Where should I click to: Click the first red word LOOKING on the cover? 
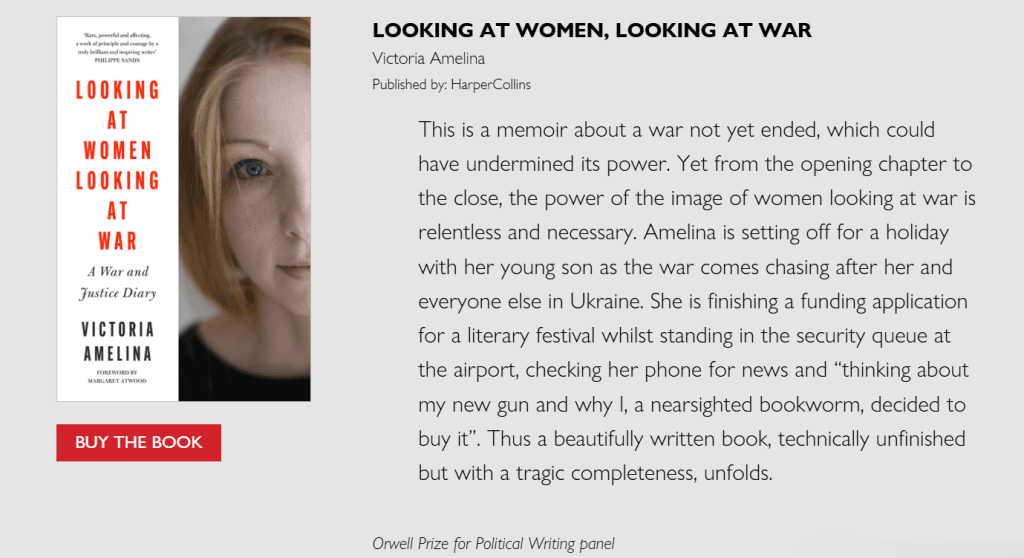118,90
